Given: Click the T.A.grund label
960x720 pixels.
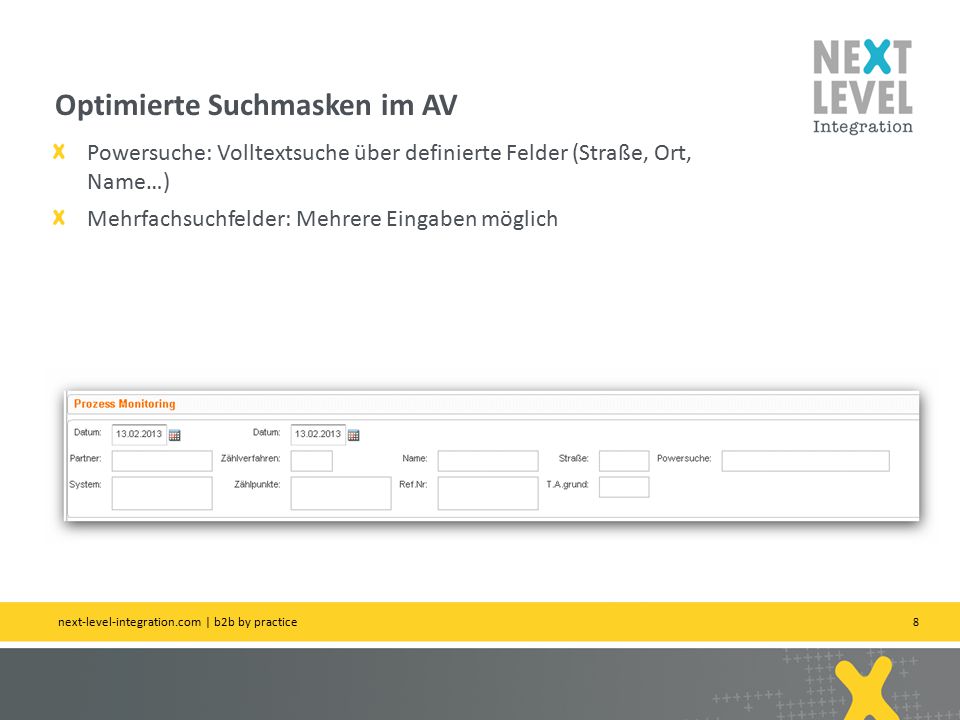Looking at the screenshot, I should tap(568, 485).
